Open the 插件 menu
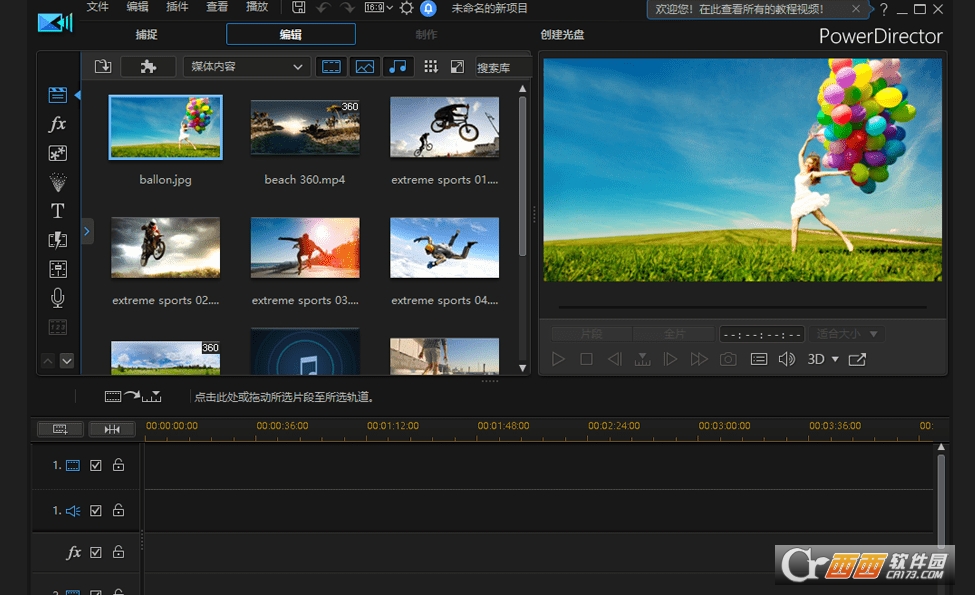 click(x=177, y=7)
